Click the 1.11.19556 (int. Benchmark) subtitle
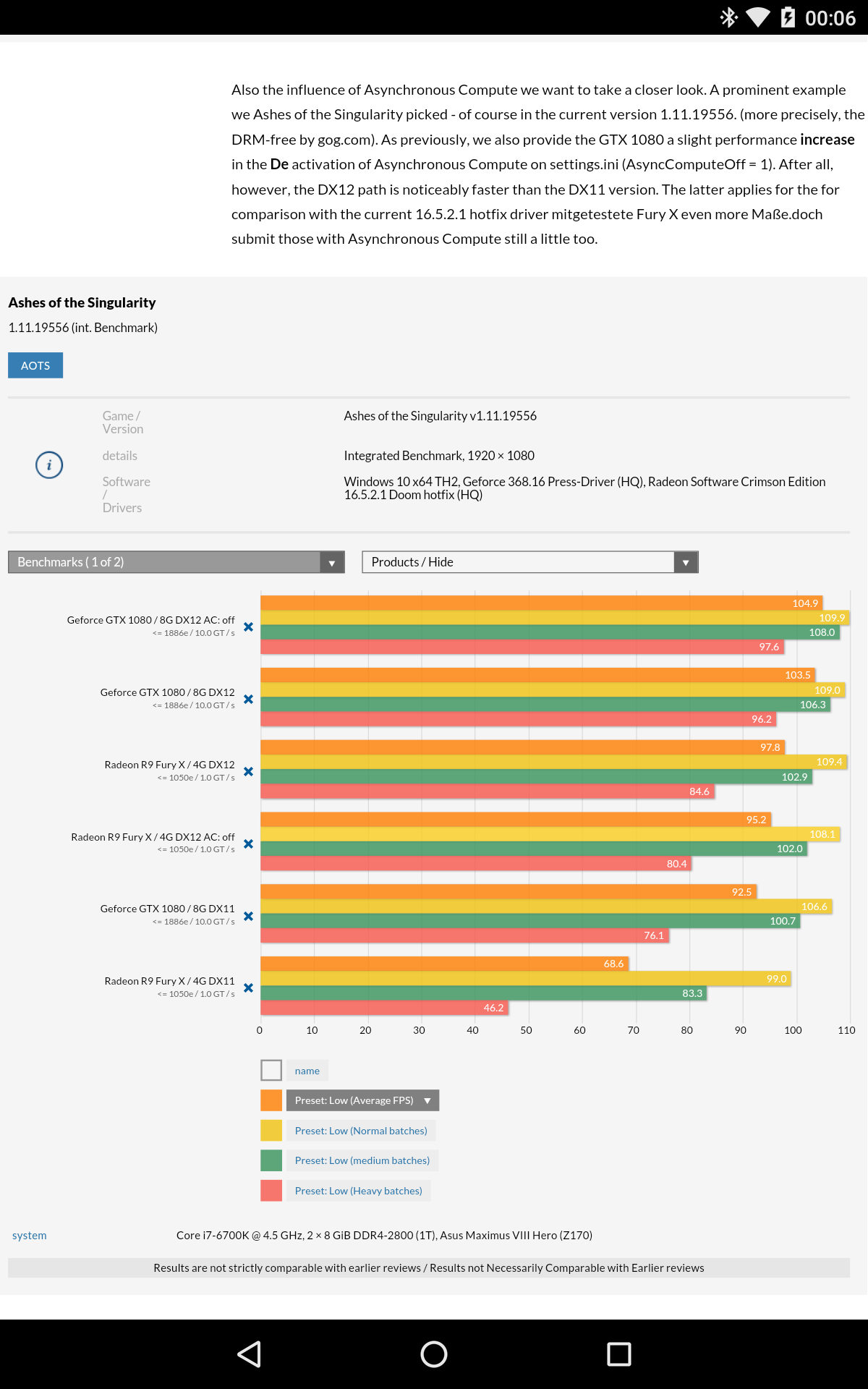 (x=83, y=328)
